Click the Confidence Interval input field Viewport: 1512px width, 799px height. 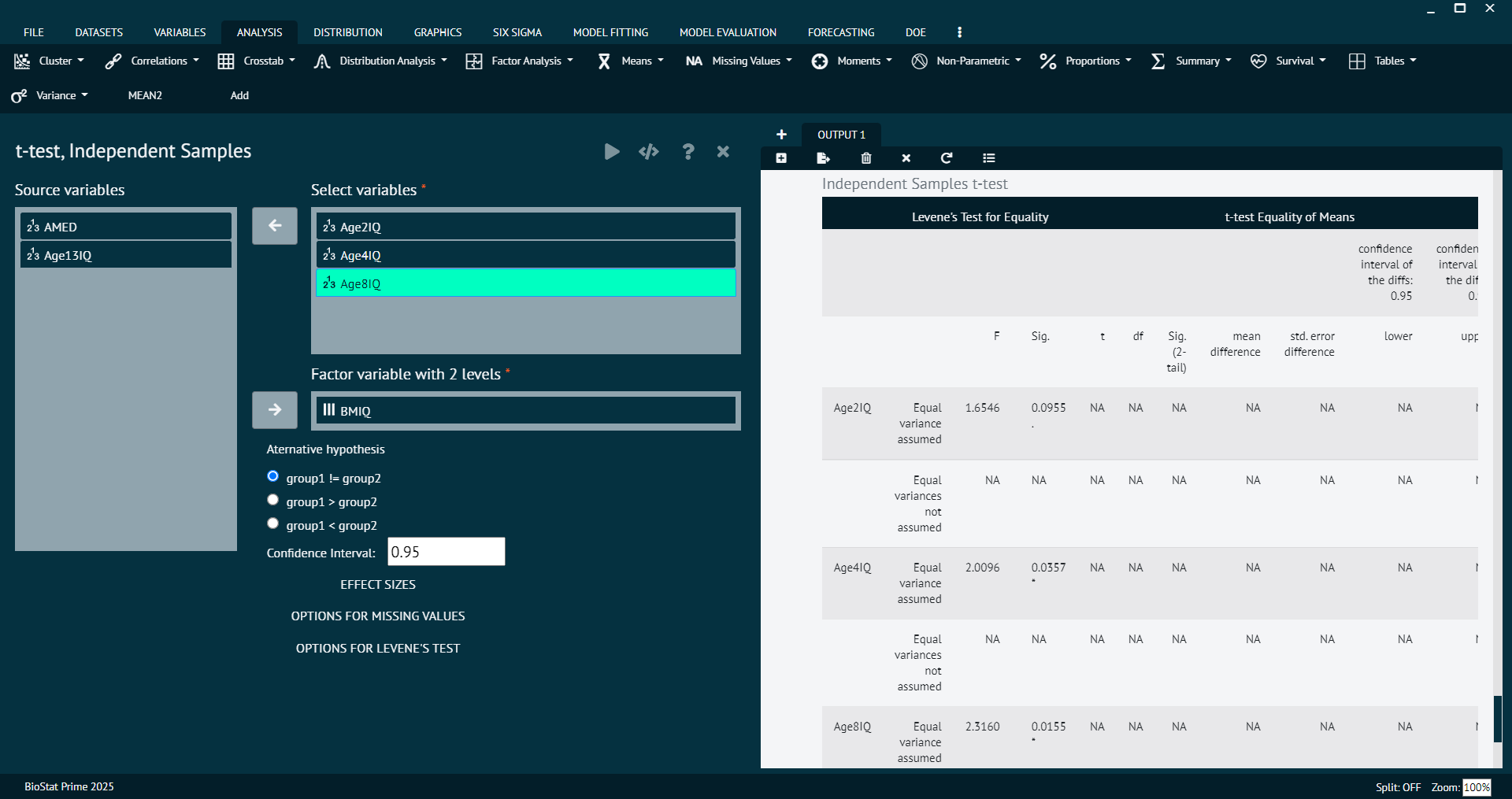click(447, 552)
